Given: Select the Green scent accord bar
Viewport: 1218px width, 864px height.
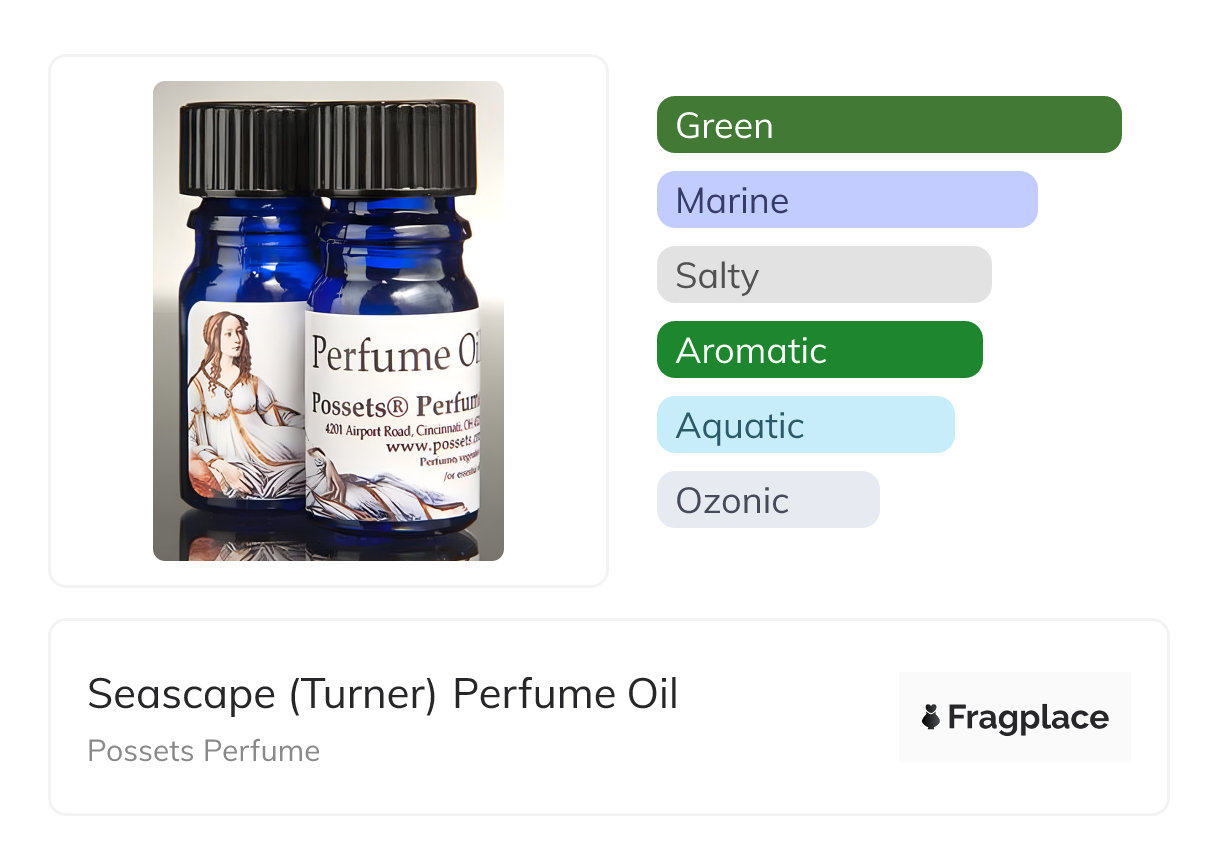Looking at the screenshot, I should tap(889, 125).
